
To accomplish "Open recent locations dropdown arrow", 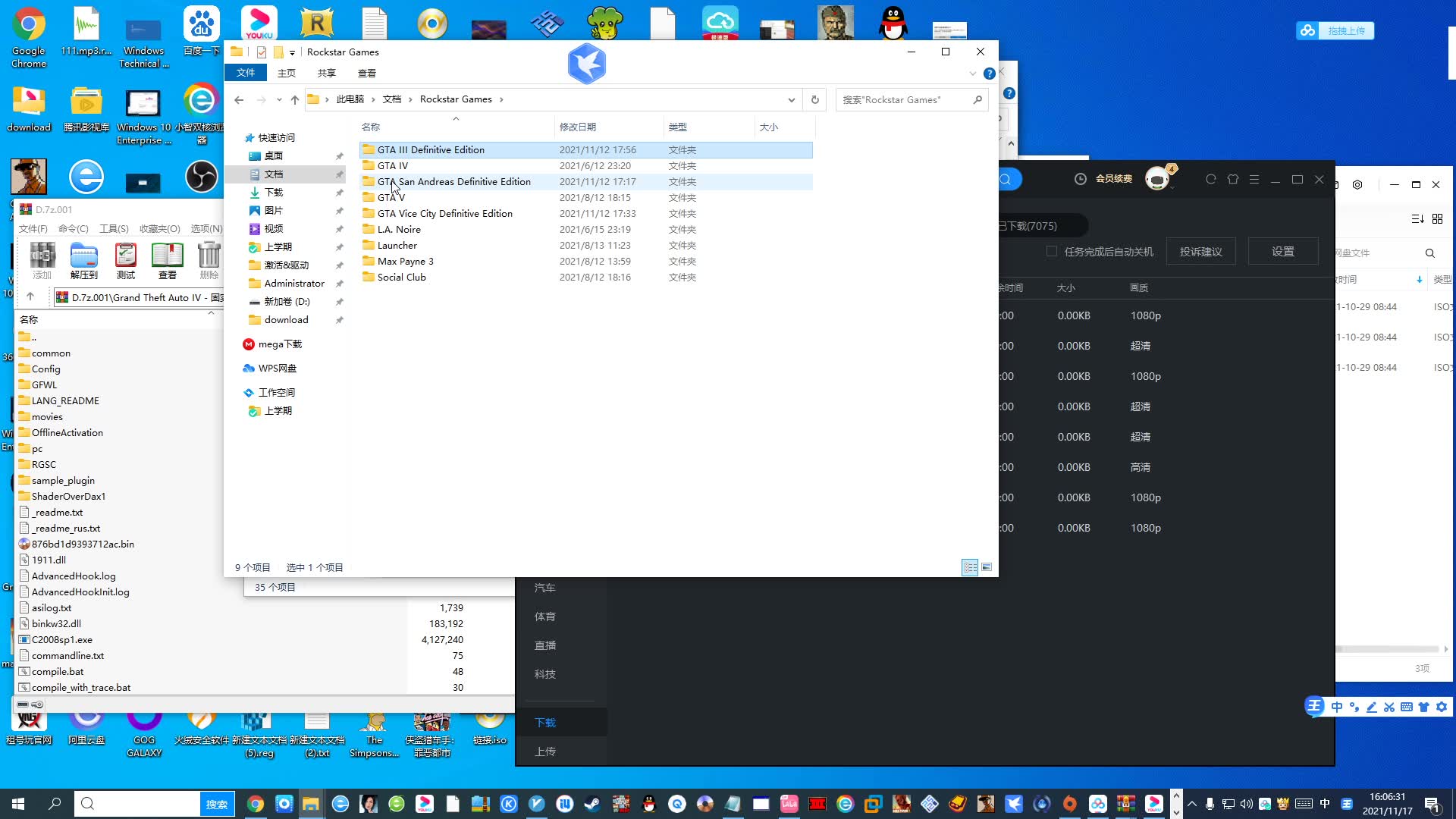I will tap(279, 99).
